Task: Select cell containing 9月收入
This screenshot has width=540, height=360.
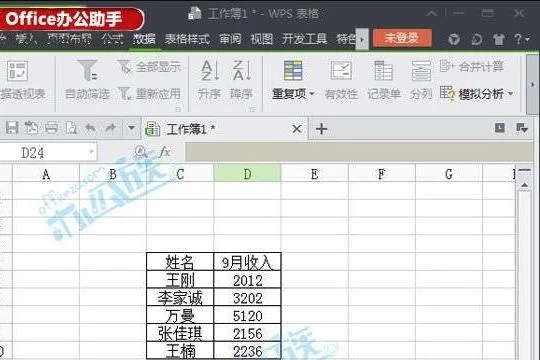Action: [x=247, y=262]
